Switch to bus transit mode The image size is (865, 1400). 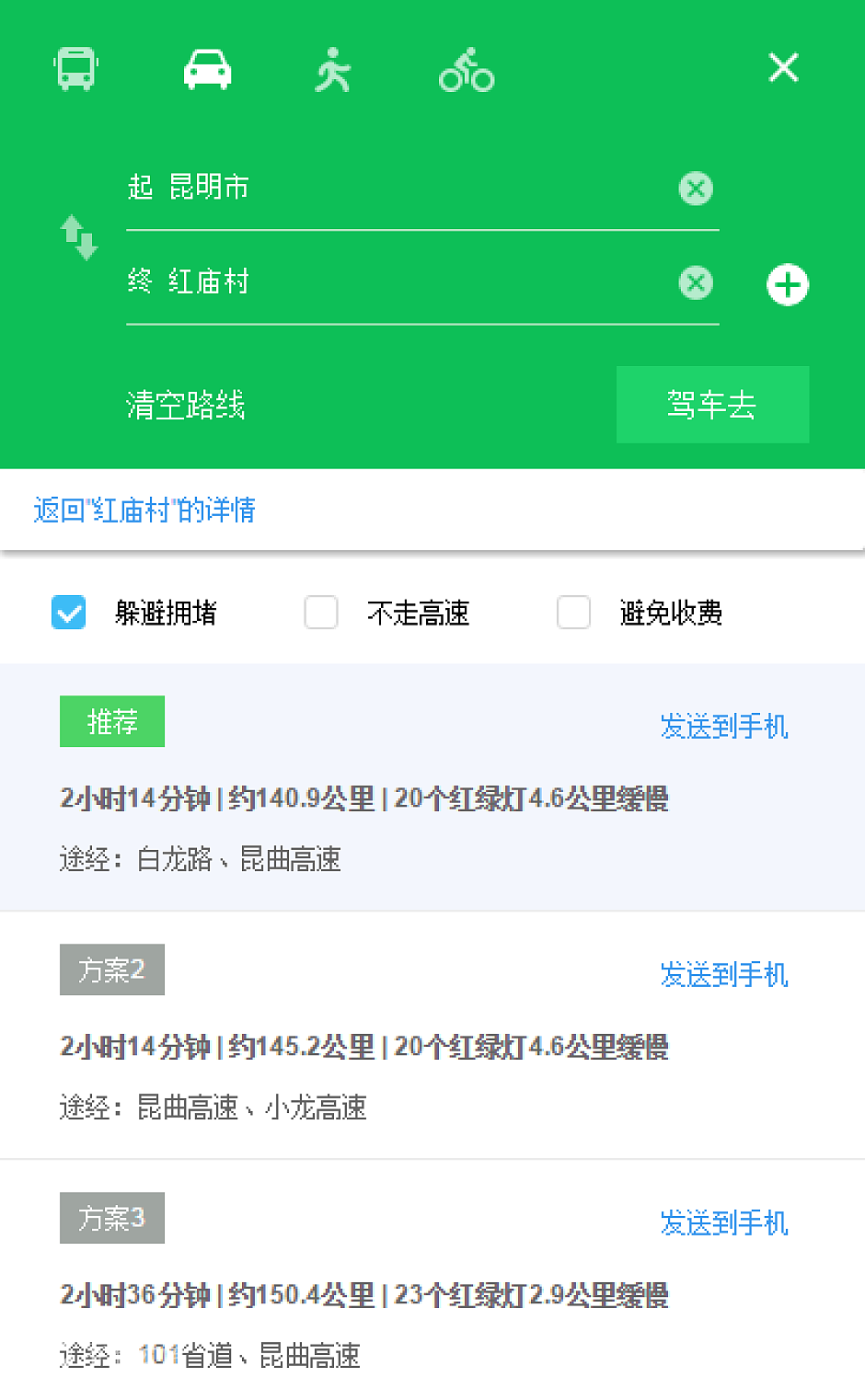75,69
